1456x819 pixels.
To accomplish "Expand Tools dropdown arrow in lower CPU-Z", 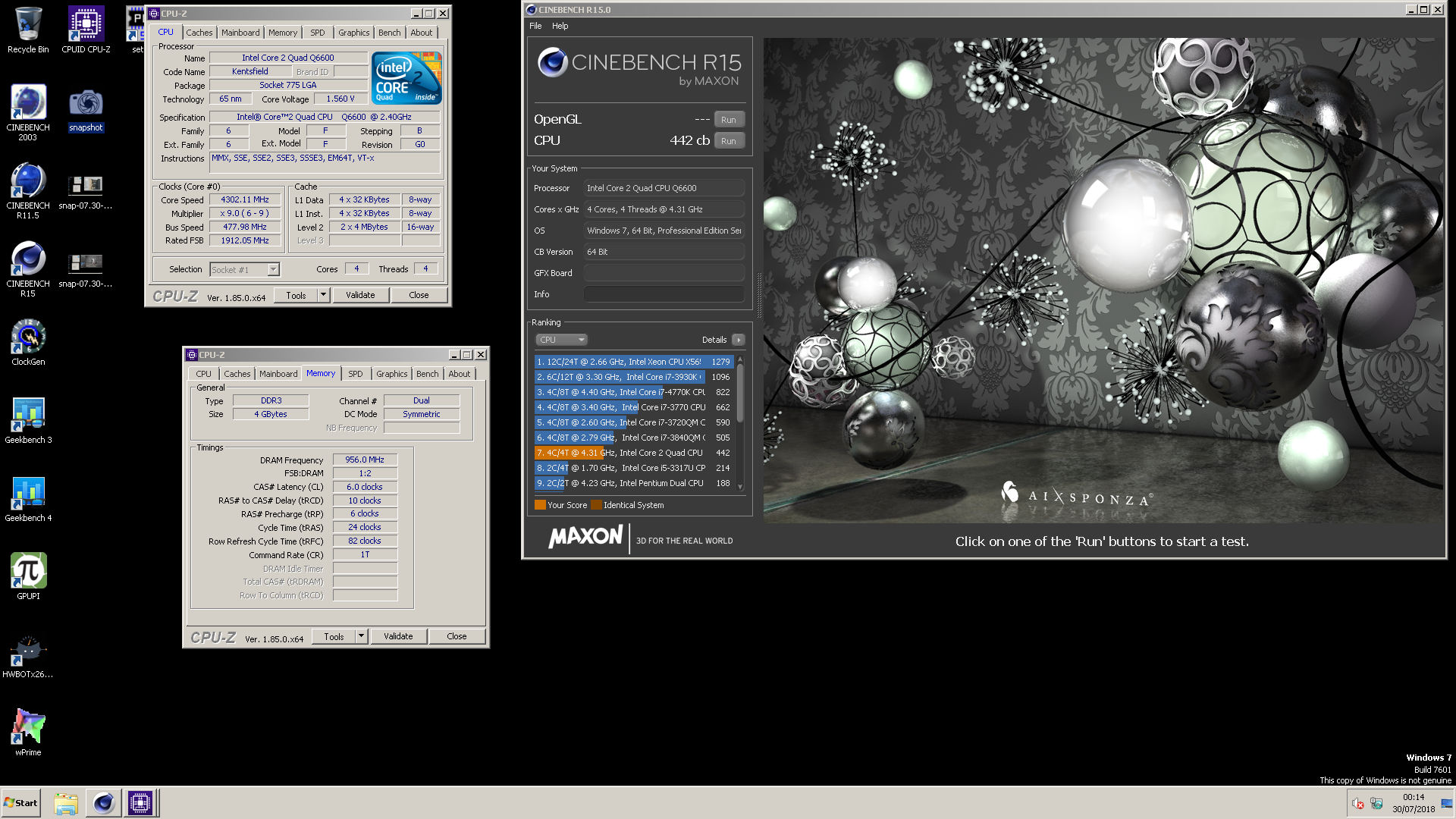I will click(361, 636).
